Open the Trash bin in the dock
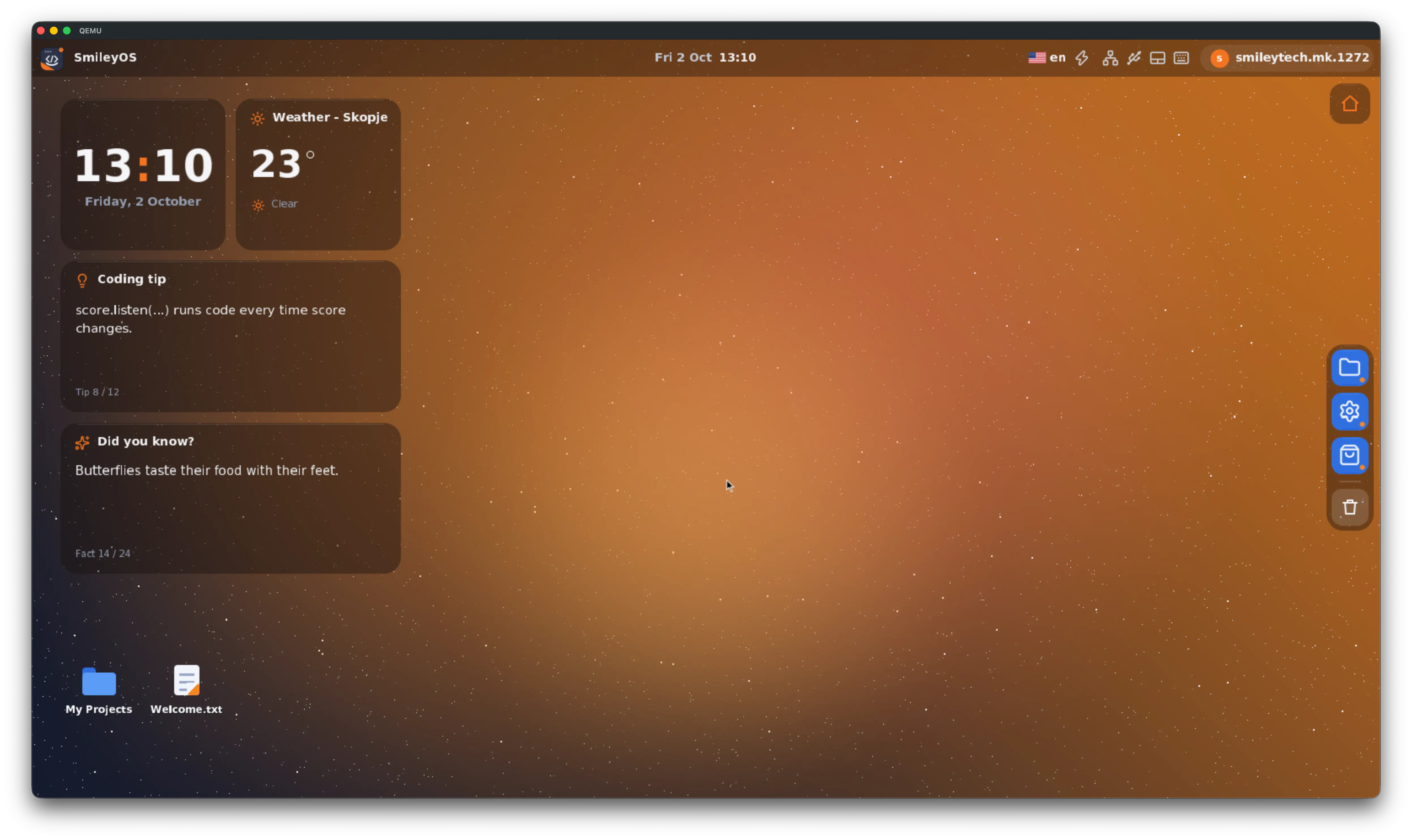 pos(1350,507)
